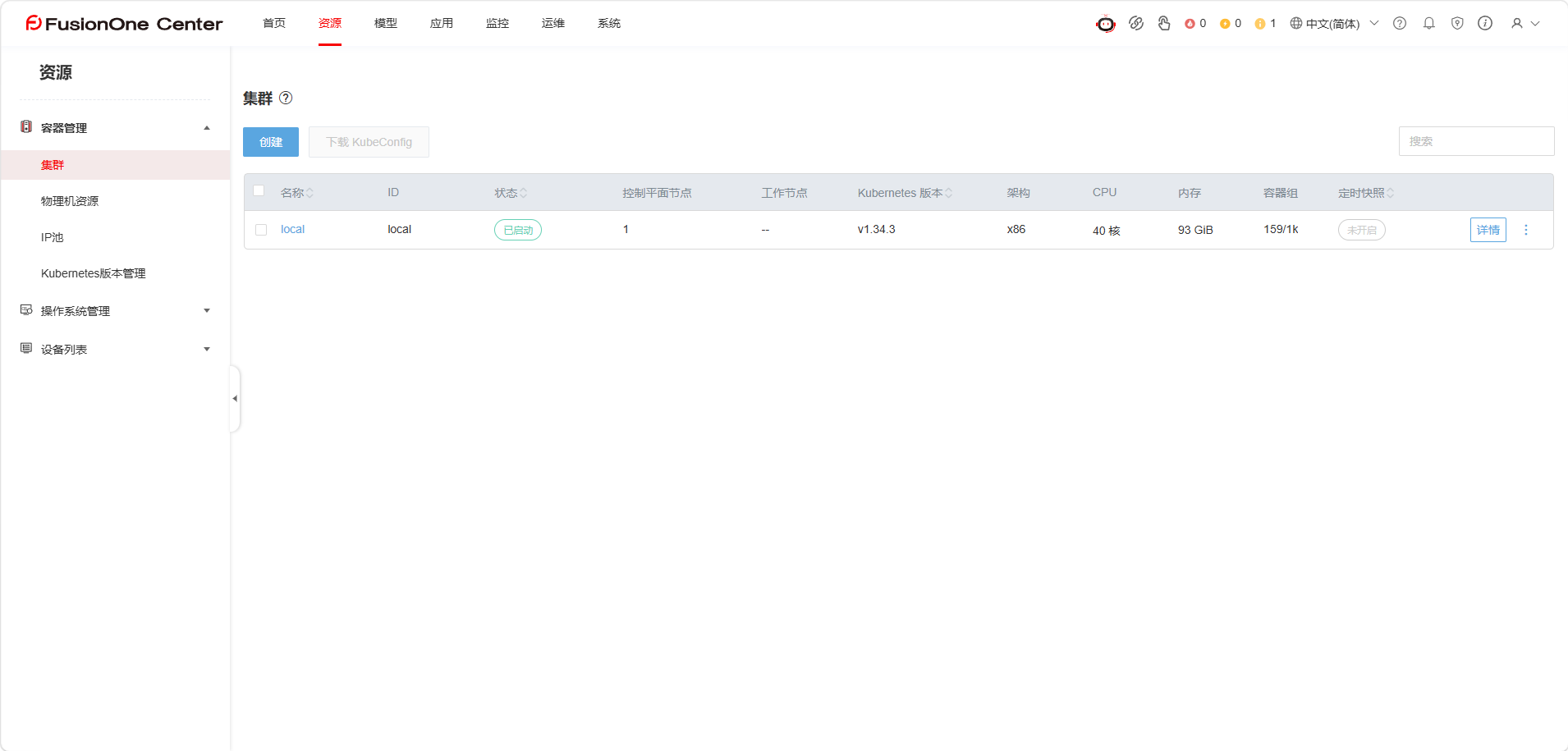Open Kubernetes版本管理 in the sidebar
The width and height of the screenshot is (1568, 751).
pyautogui.click(x=93, y=273)
